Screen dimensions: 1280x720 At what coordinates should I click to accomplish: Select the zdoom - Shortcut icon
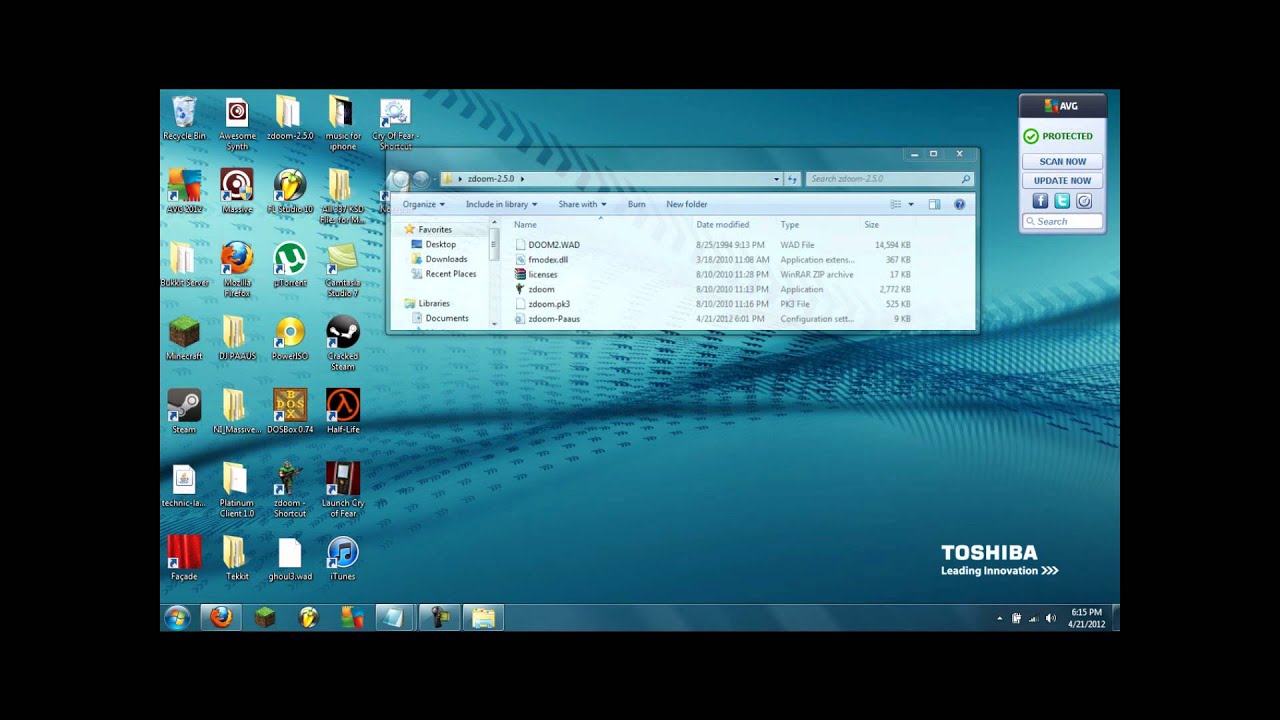(x=290, y=490)
